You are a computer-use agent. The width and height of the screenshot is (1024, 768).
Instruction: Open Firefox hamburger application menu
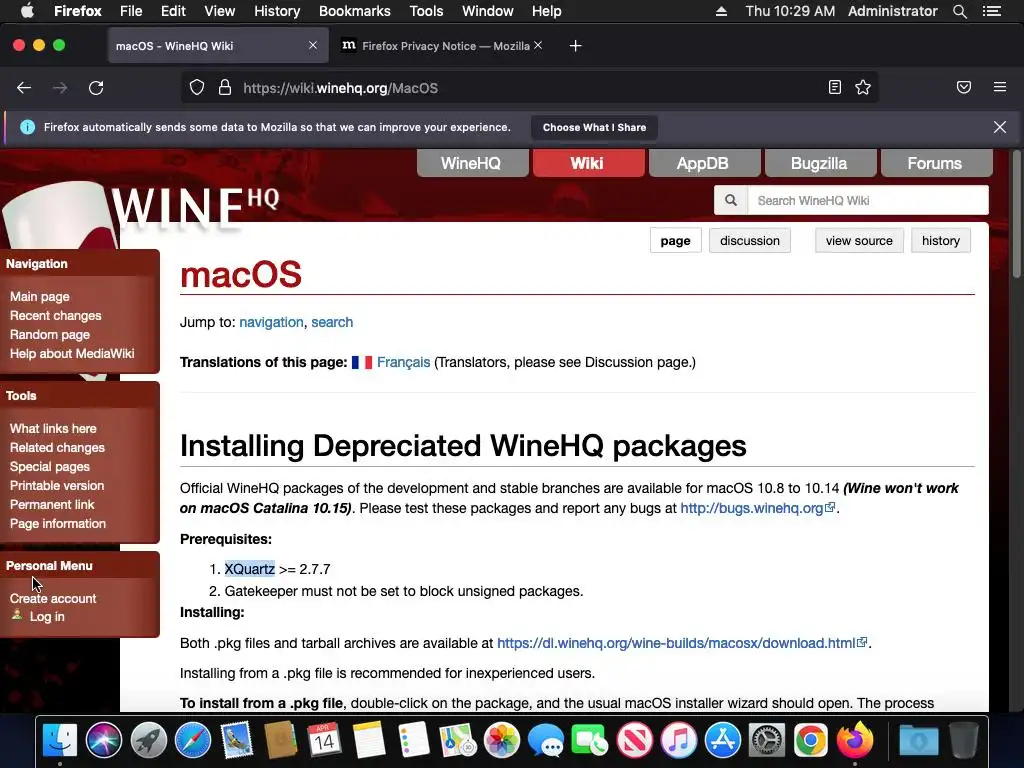(x=1000, y=88)
